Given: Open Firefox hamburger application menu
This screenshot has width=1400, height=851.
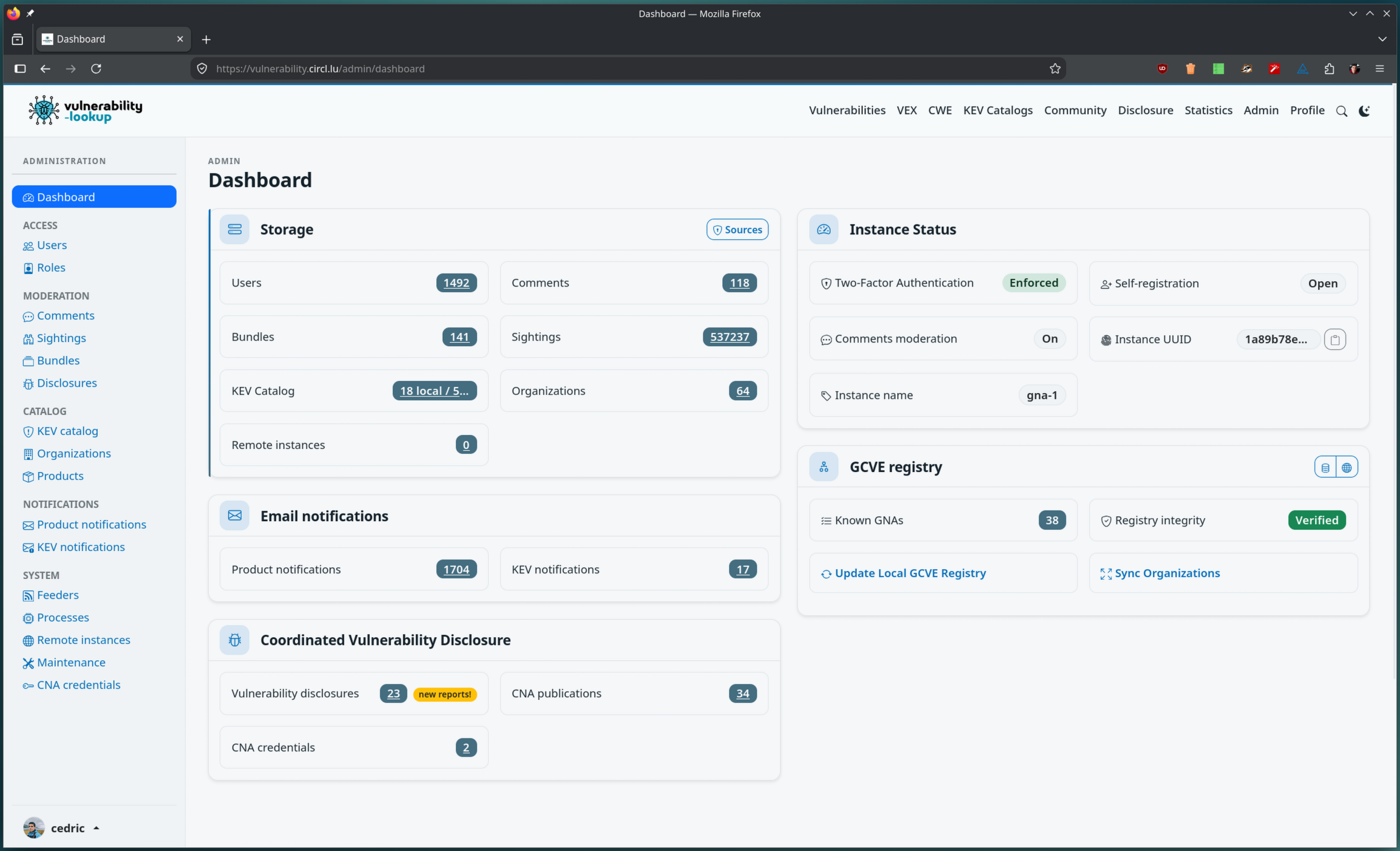Looking at the screenshot, I should pos(1380,69).
